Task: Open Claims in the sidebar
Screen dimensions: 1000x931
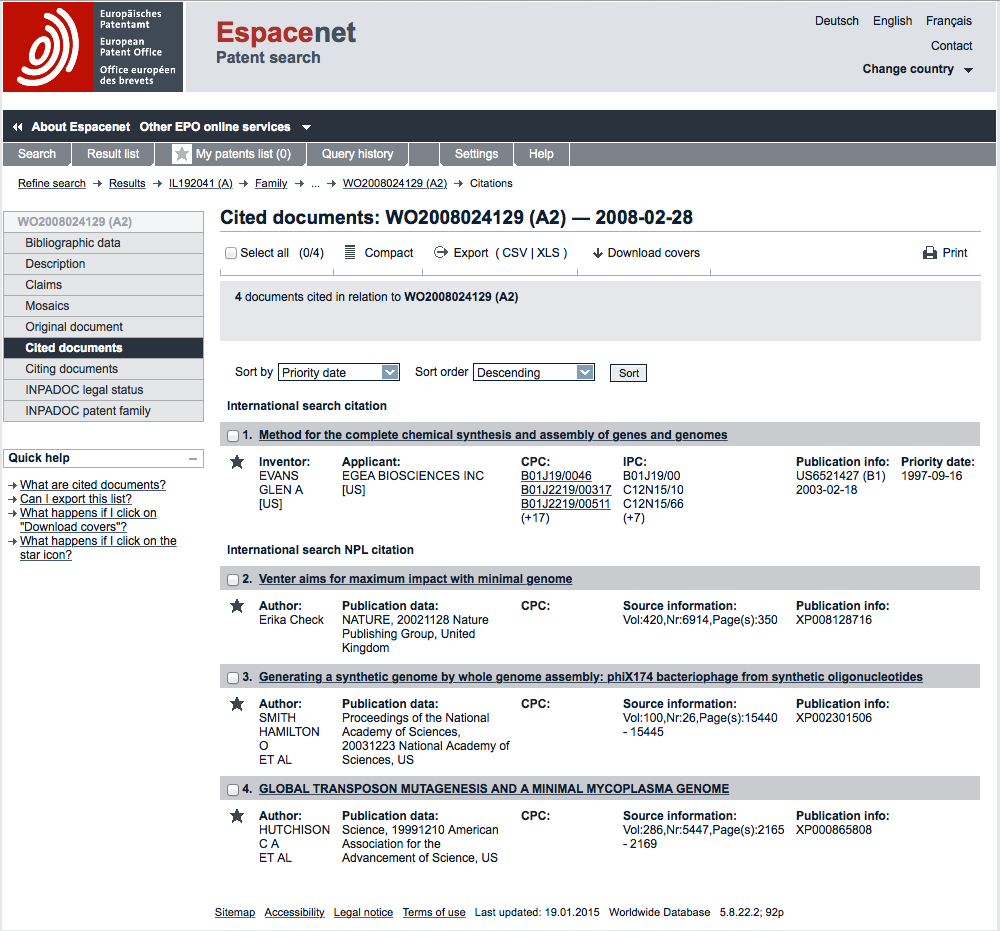Action: (103, 285)
